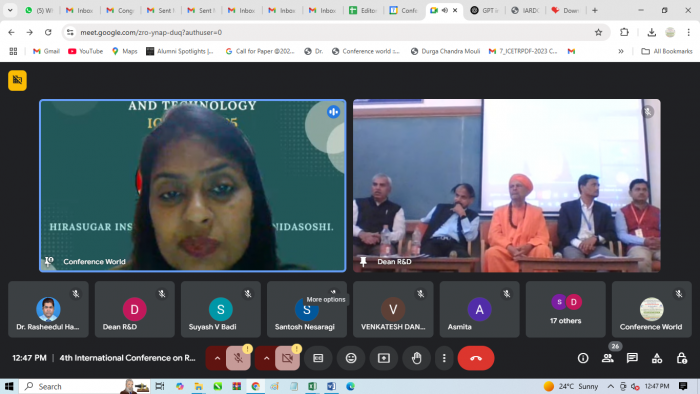Switch to the Editor spreadsheet tab
The width and height of the screenshot is (700, 394).
(x=364, y=10)
